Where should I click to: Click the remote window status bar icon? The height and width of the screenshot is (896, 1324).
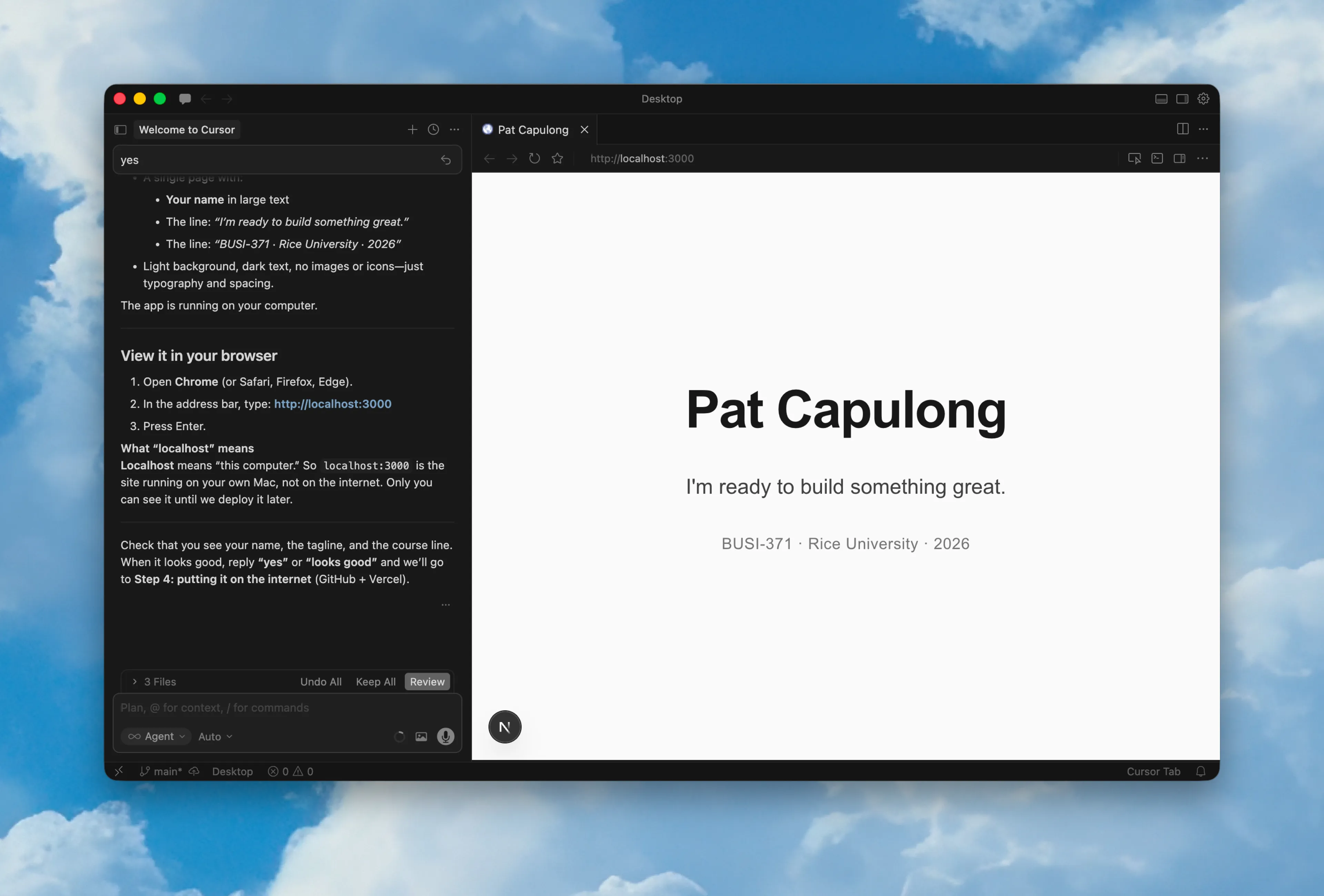point(119,771)
